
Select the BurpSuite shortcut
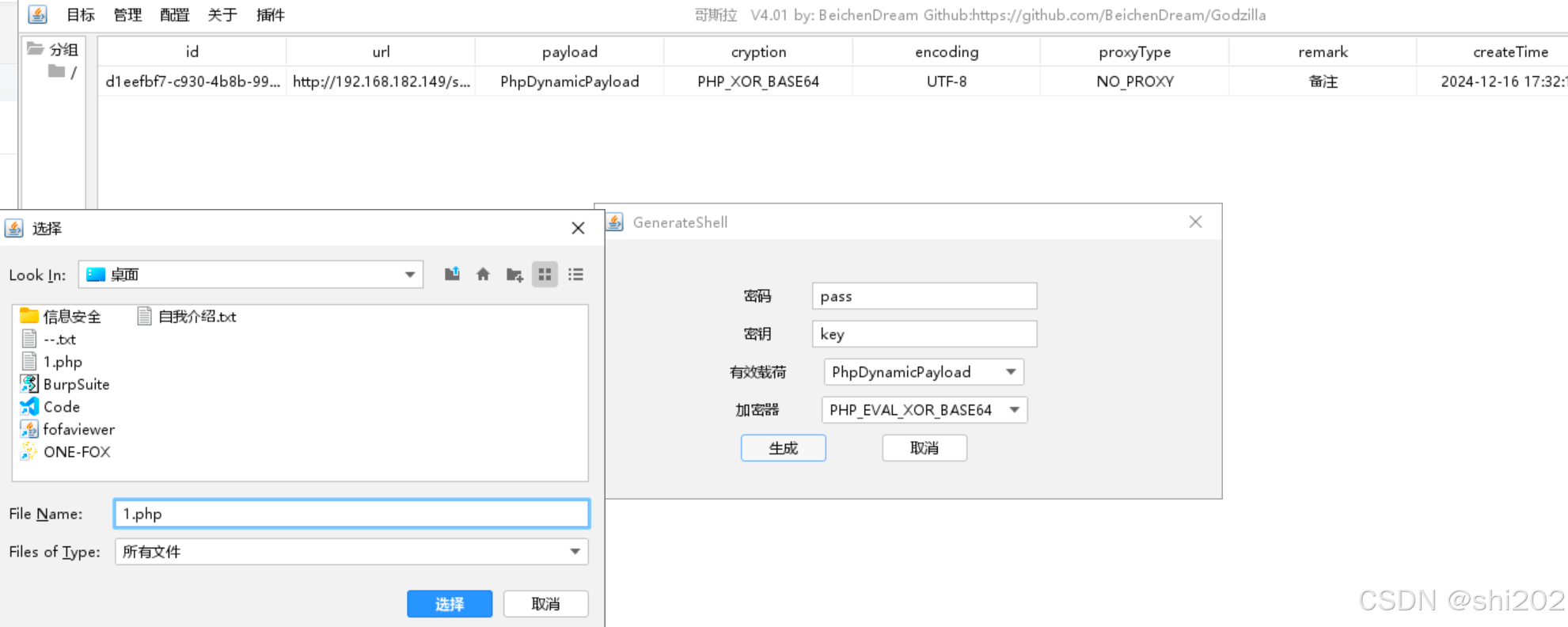coord(65,385)
